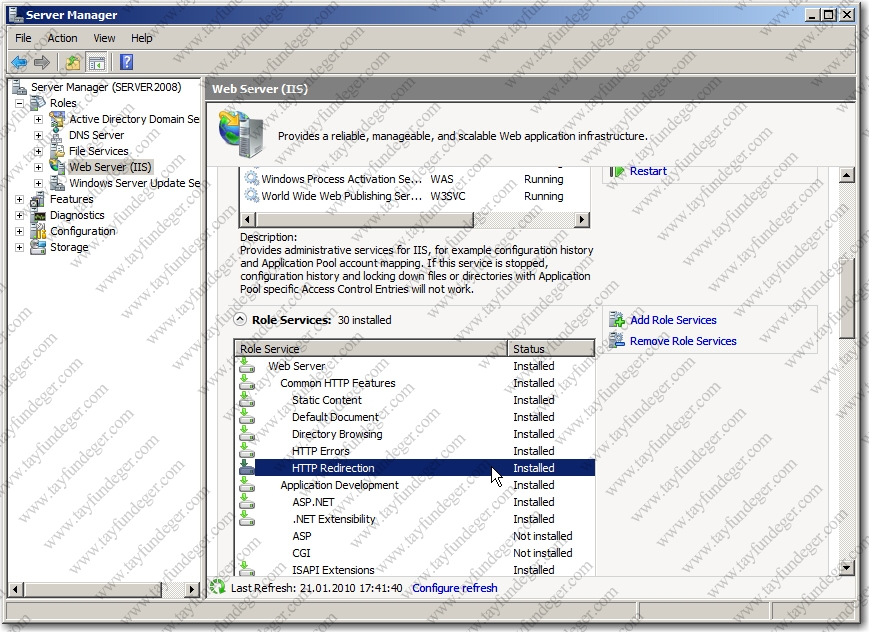Toggle the Show/Hide console tree icon
Image resolution: width=869 pixels, height=632 pixels.
[97, 62]
